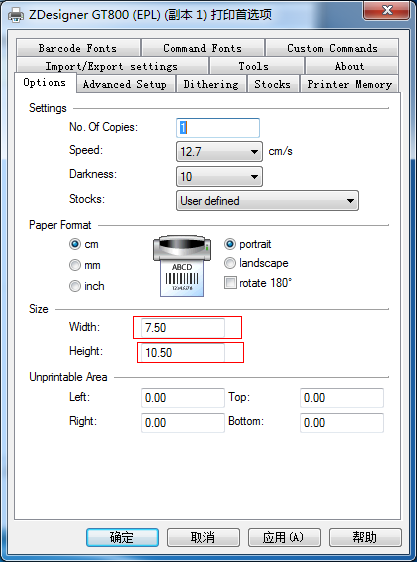Open the Printer Memory tab
The width and height of the screenshot is (417, 562).
350,84
